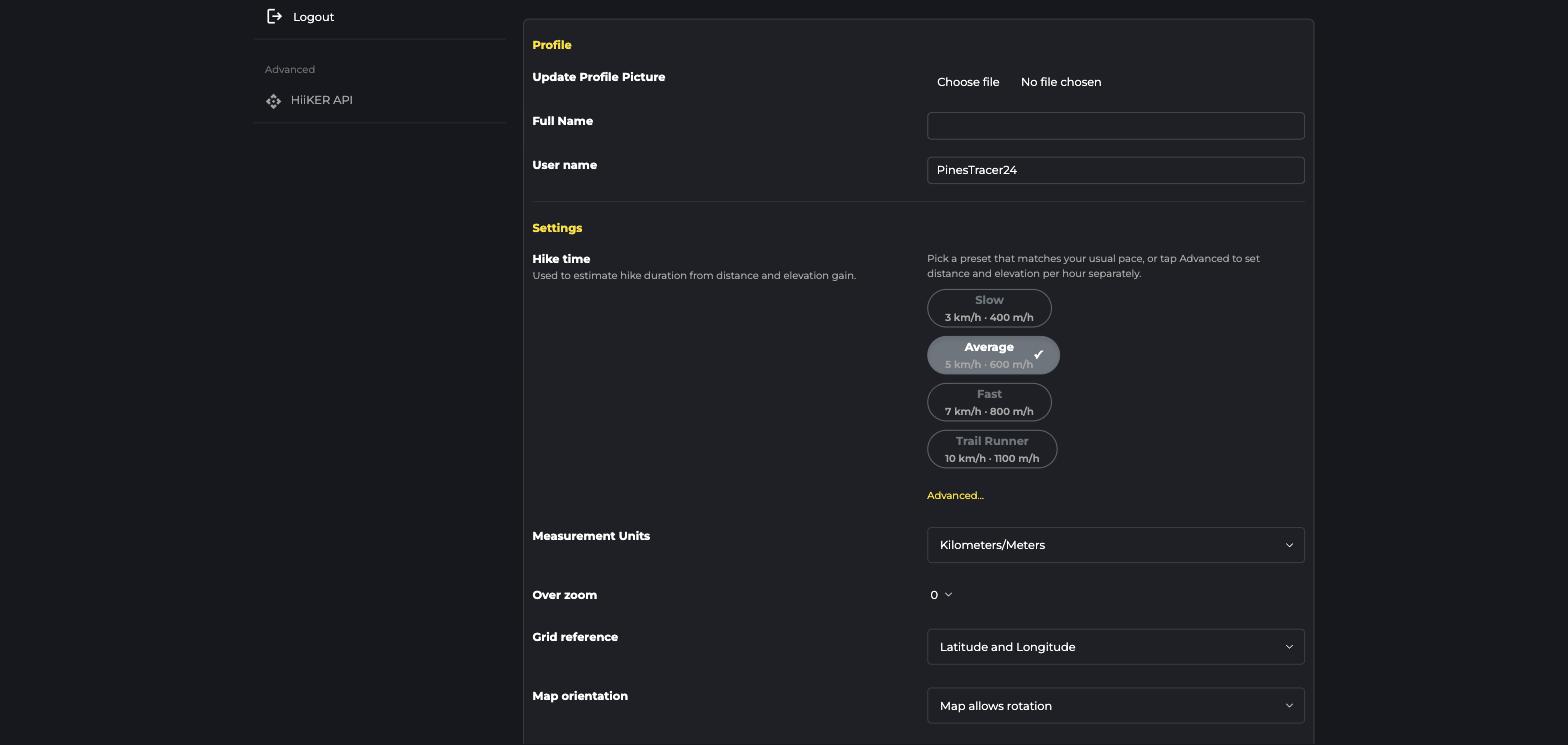This screenshot has height=745, width=1568.
Task: Click the User name field PinesTracer24
Action: [x=1116, y=170]
